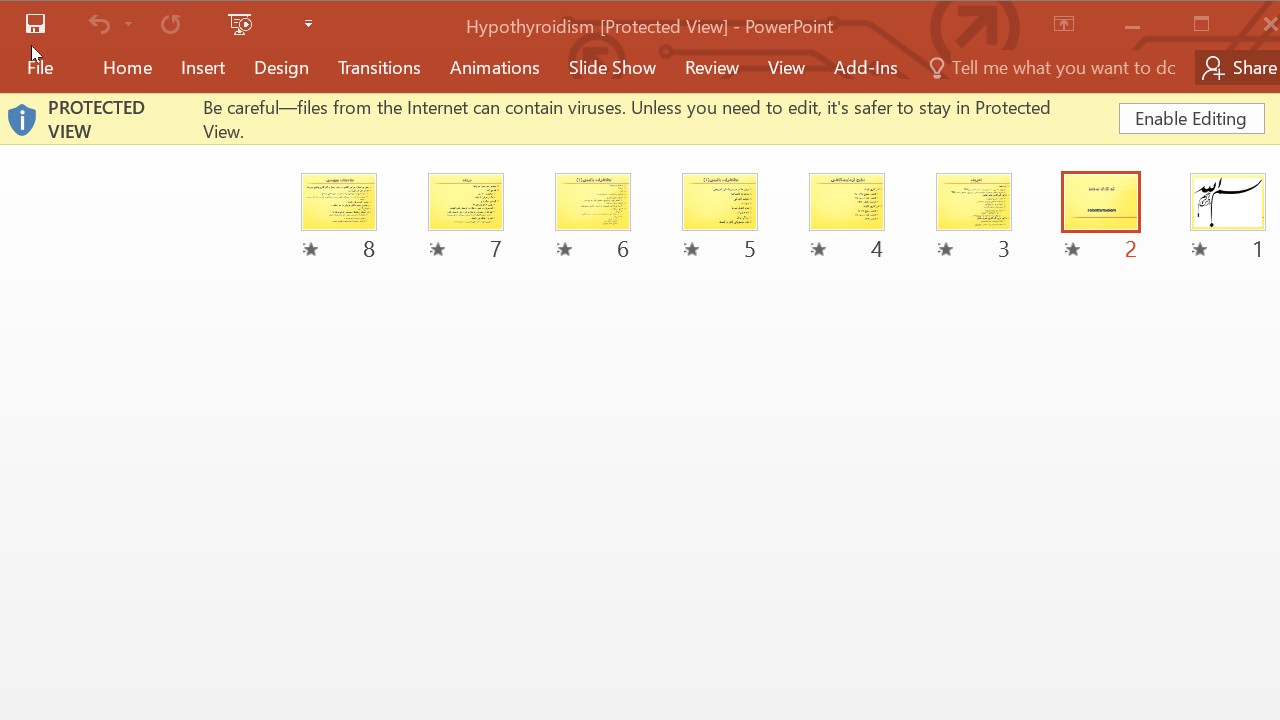This screenshot has height=720, width=1280.
Task: Click the transition star under slide 7
Action: [437, 249]
